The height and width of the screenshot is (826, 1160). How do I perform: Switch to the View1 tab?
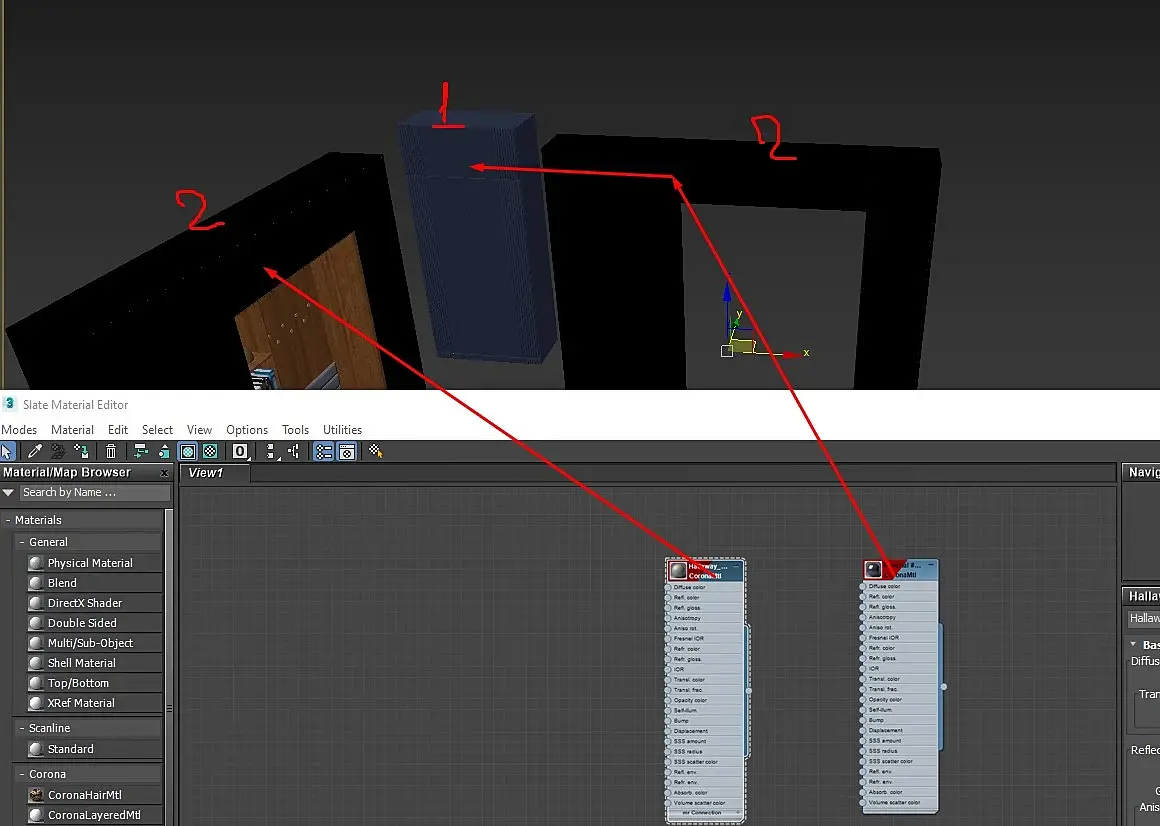click(x=206, y=473)
